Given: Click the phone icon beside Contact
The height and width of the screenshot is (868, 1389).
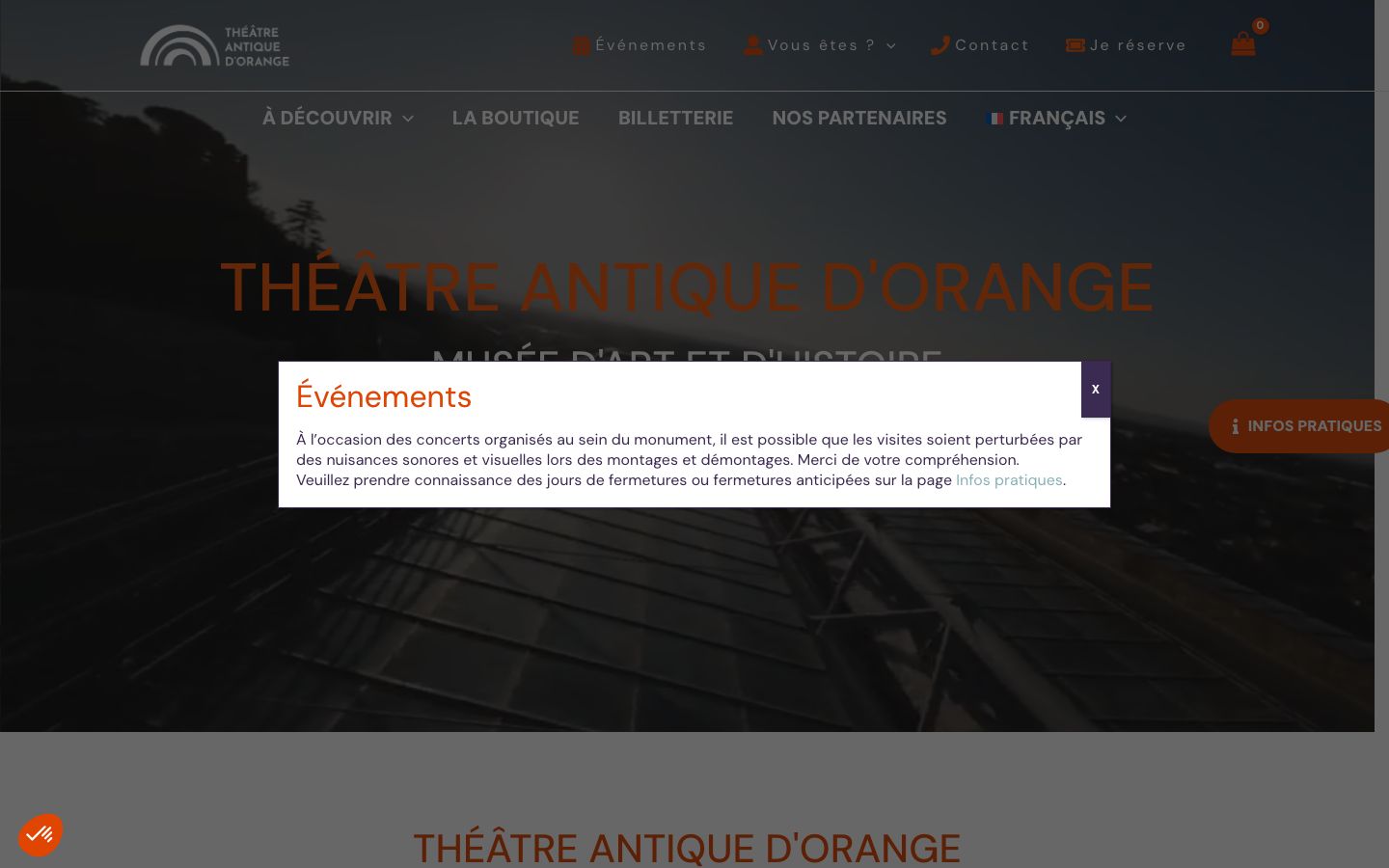Looking at the screenshot, I should [940, 45].
